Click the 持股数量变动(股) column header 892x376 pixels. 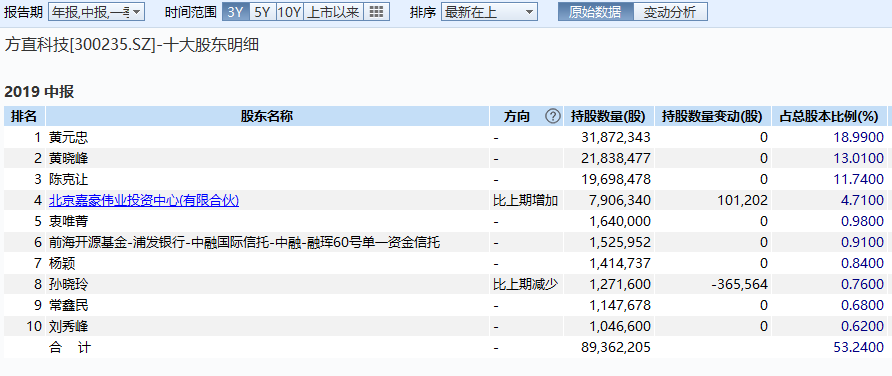click(712, 117)
